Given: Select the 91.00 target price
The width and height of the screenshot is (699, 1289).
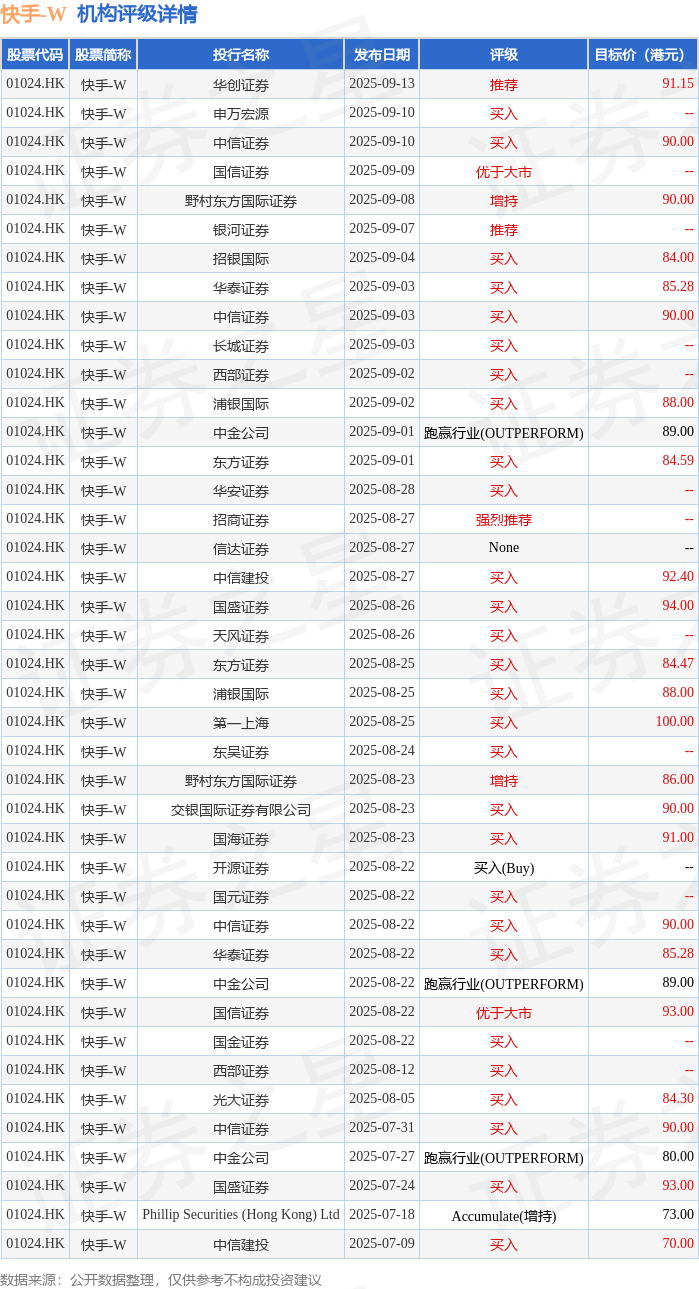Looking at the screenshot, I should (678, 838).
